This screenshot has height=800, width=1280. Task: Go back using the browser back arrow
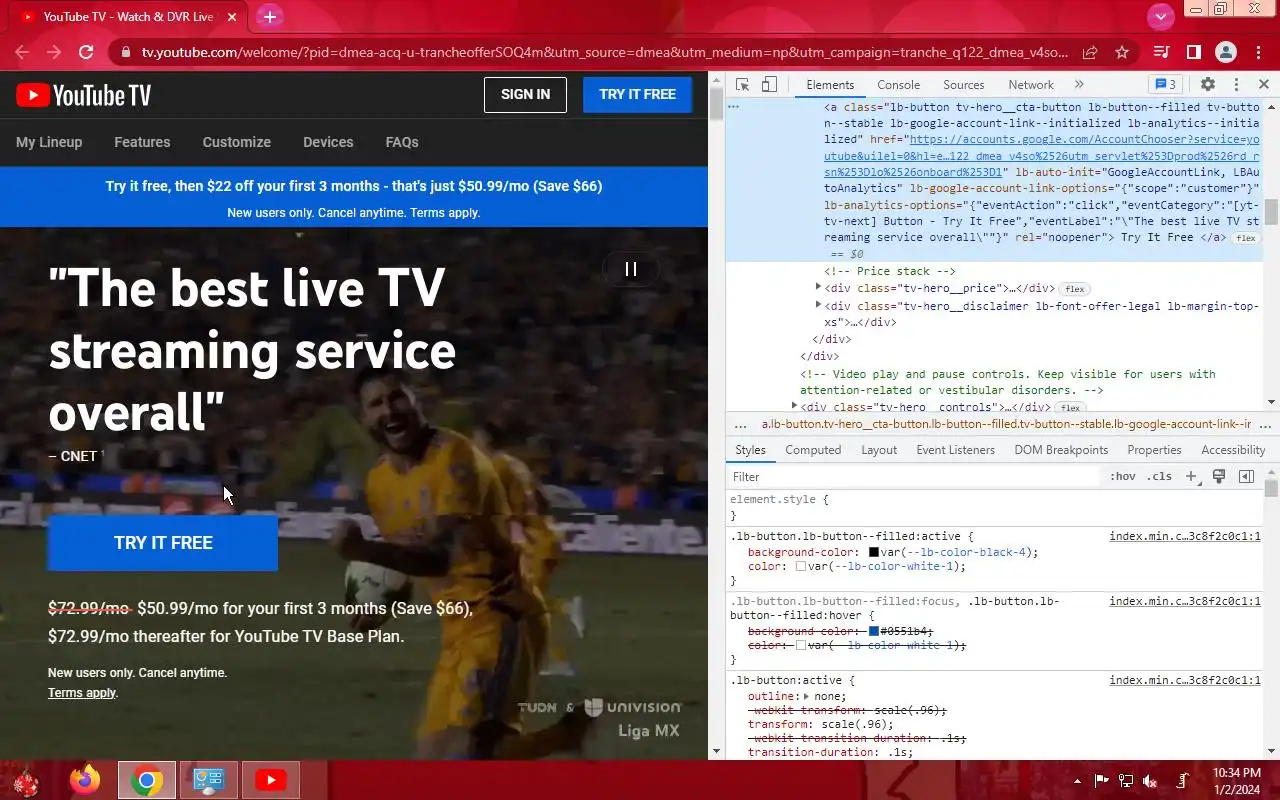tap(22, 52)
